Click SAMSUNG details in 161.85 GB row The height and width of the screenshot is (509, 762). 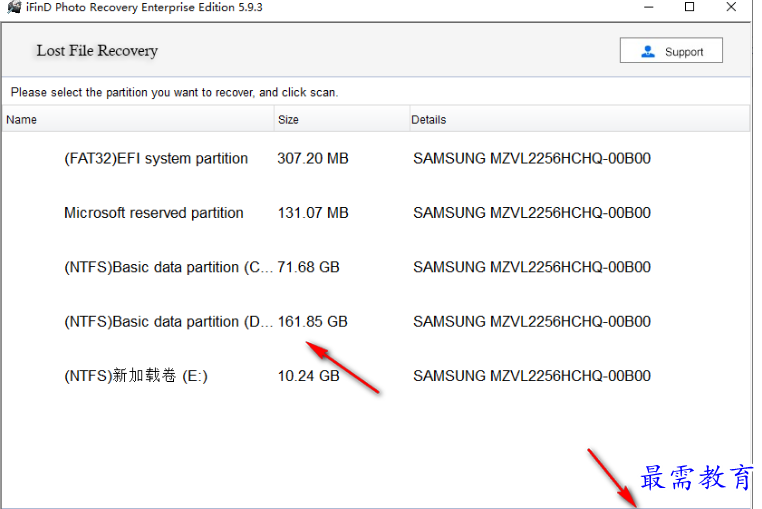click(532, 322)
